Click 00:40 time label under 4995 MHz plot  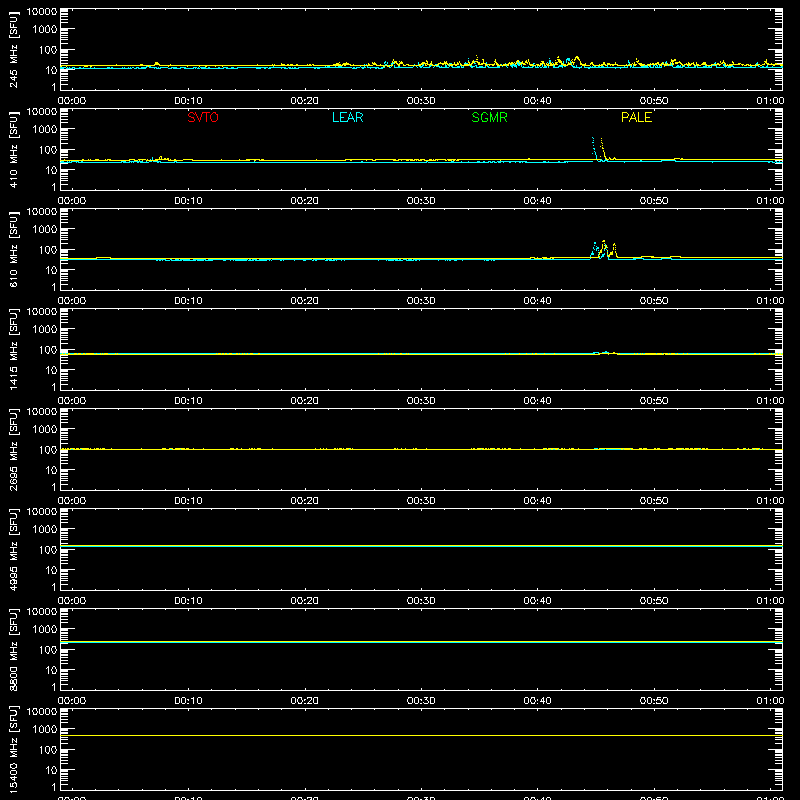click(x=537, y=601)
